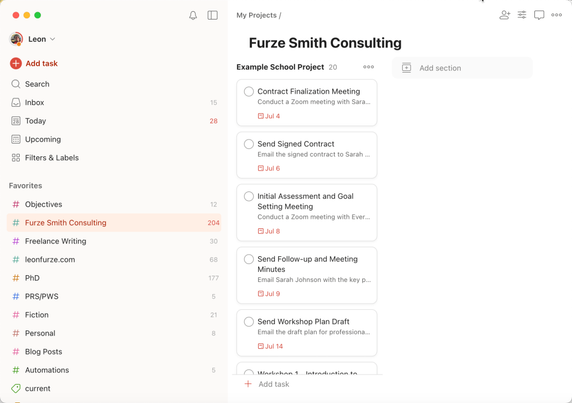Complete Initial Assessment and Goal Setting Meeting
The width and height of the screenshot is (572, 403).
point(249,196)
